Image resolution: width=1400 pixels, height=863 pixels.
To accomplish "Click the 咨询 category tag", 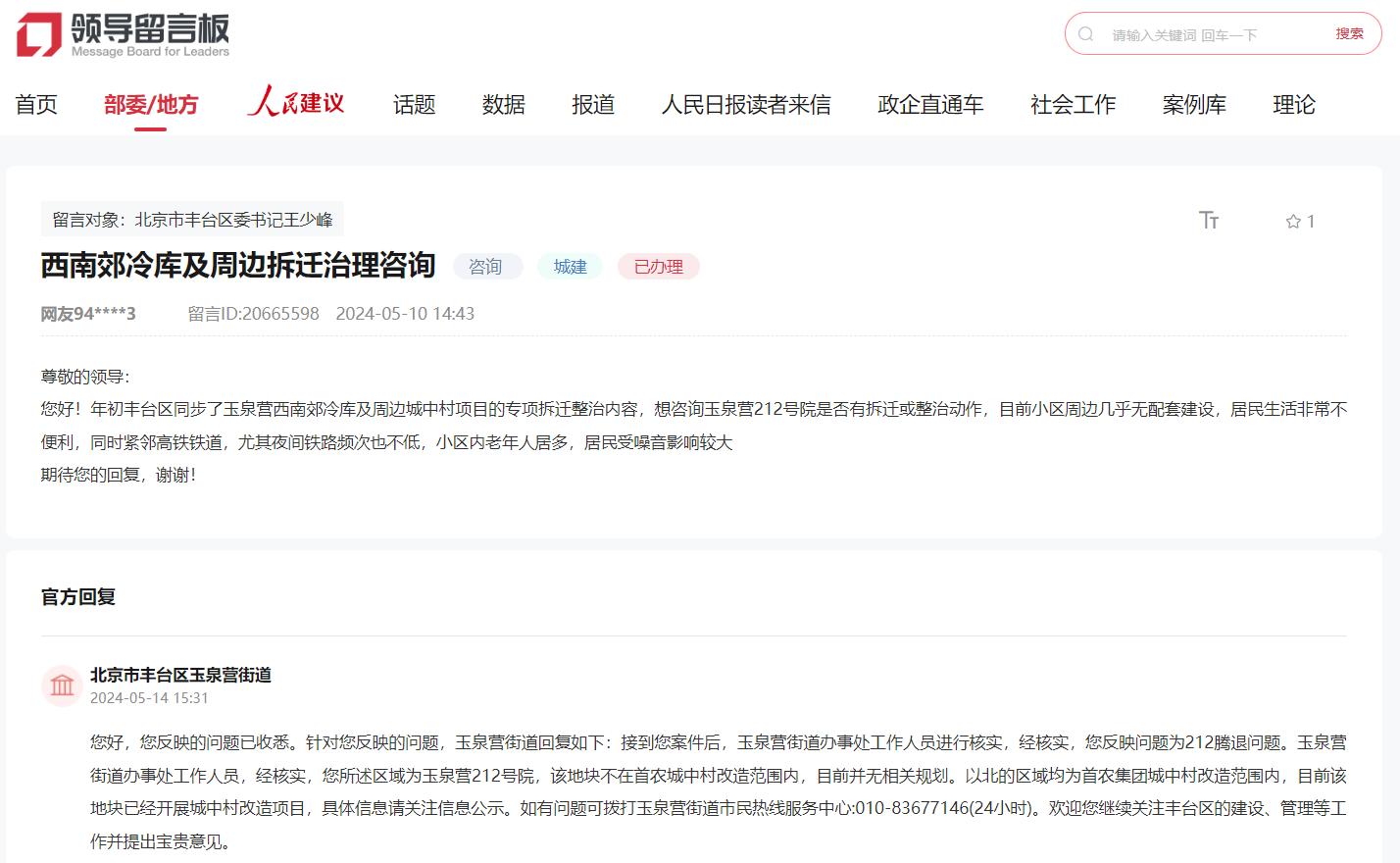I will pos(485,267).
